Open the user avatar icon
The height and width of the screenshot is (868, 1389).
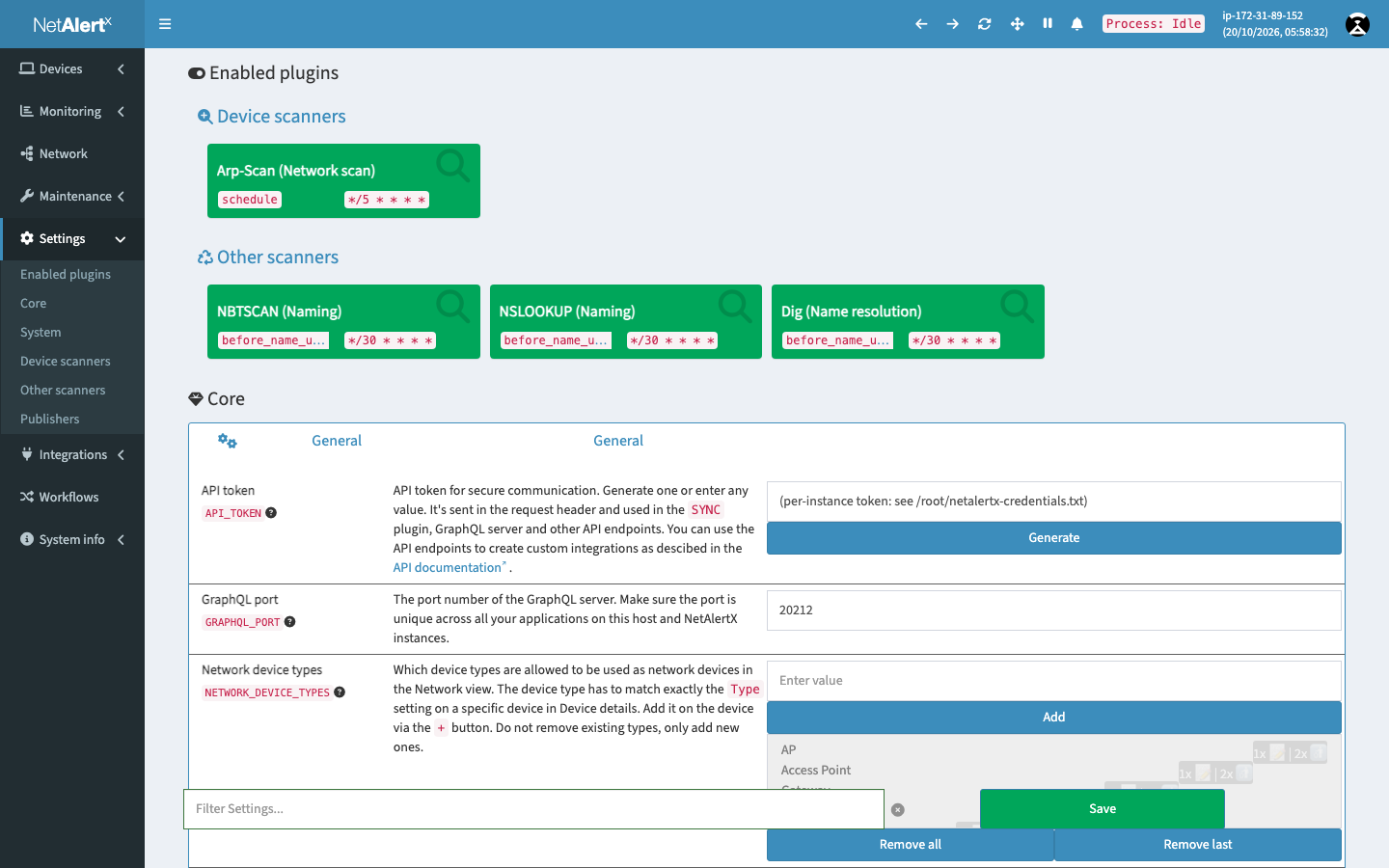pos(1357,24)
